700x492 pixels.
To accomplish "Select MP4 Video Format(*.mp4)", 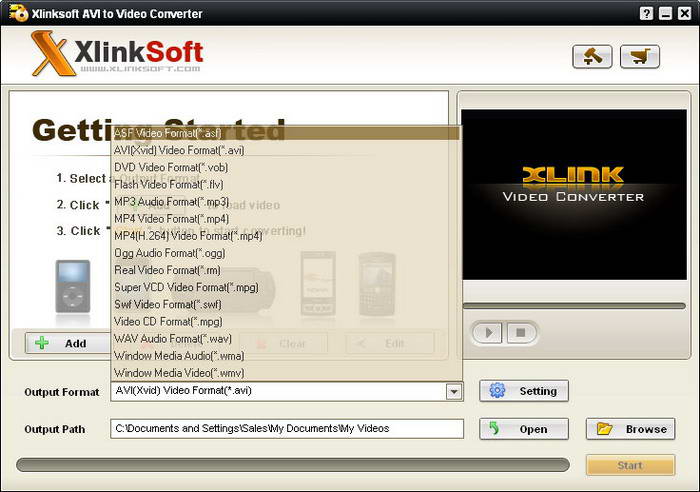I will [x=286, y=219].
